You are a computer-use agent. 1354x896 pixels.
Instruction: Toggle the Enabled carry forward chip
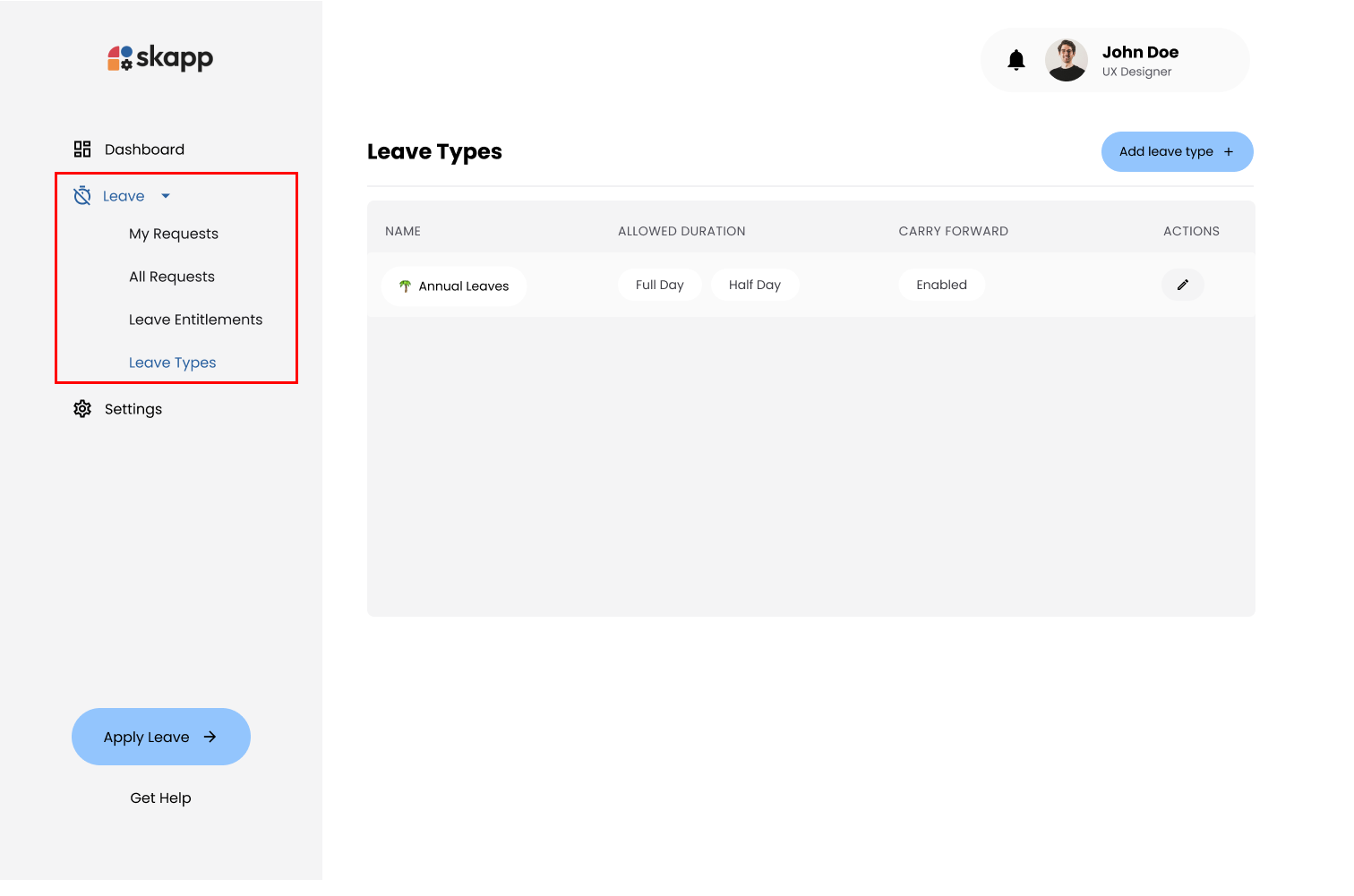pyautogui.click(x=941, y=284)
